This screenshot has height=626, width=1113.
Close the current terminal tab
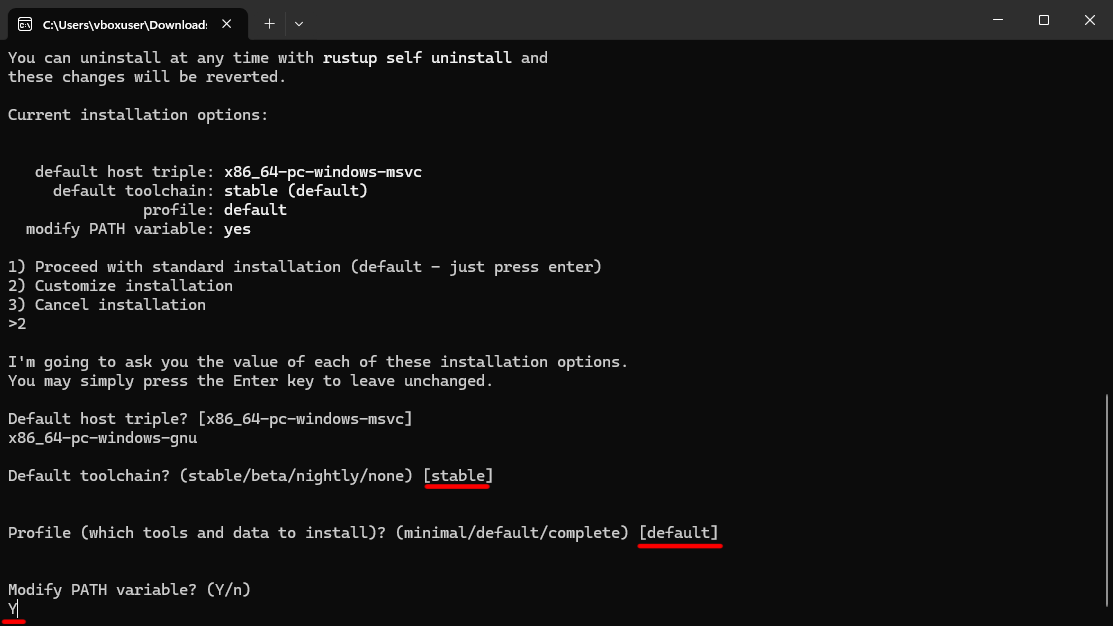click(x=228, y=22)
